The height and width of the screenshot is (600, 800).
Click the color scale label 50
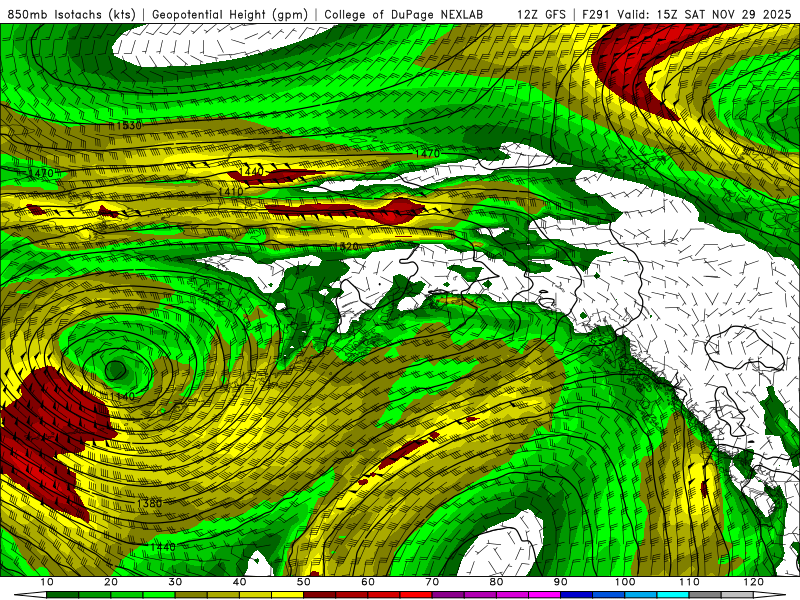[304, 582]
